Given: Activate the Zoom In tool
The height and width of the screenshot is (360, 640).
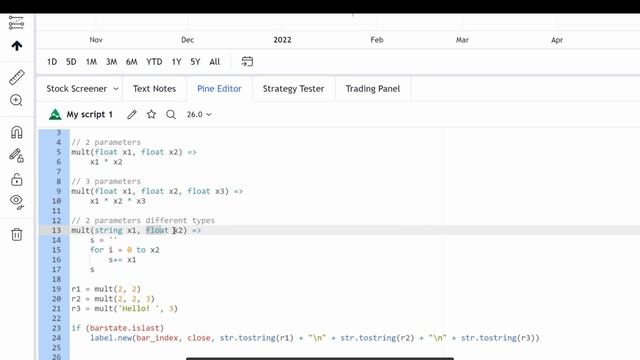Looking at the screenshot, I should [x=16, y=100].
